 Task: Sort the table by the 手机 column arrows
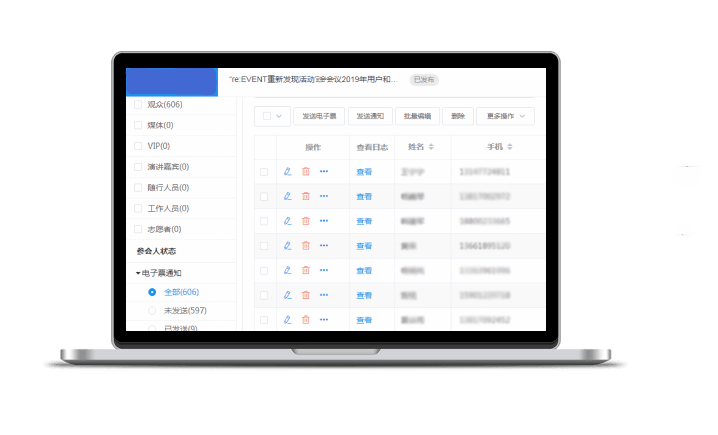coord(510,147)
